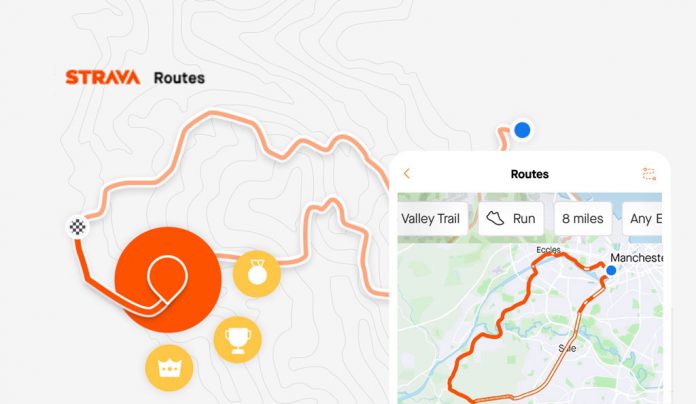Select the trophy badge icon
This screenshot has width=696, height=404.
coord(238,340)
